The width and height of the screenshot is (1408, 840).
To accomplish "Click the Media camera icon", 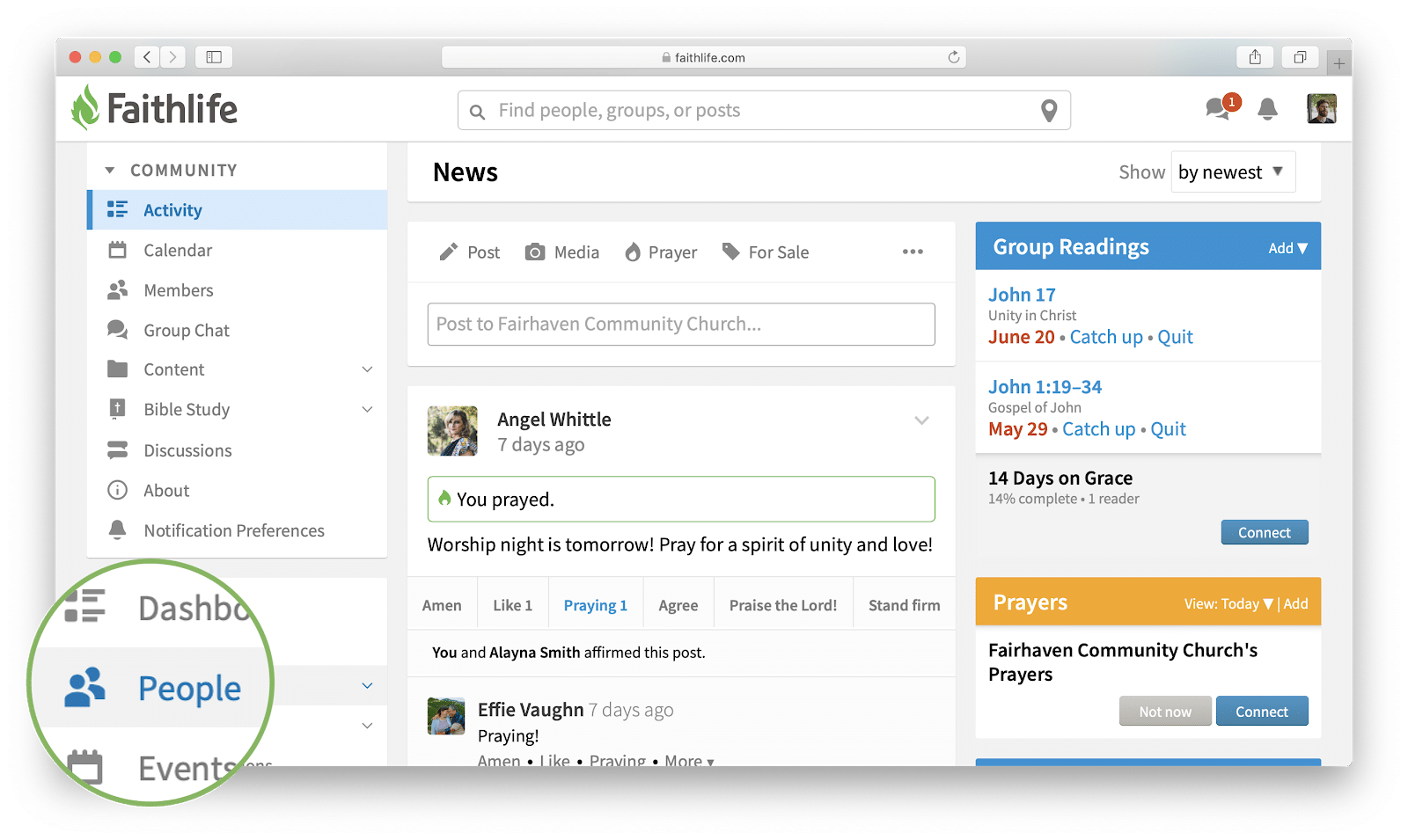I will point(535,252).
